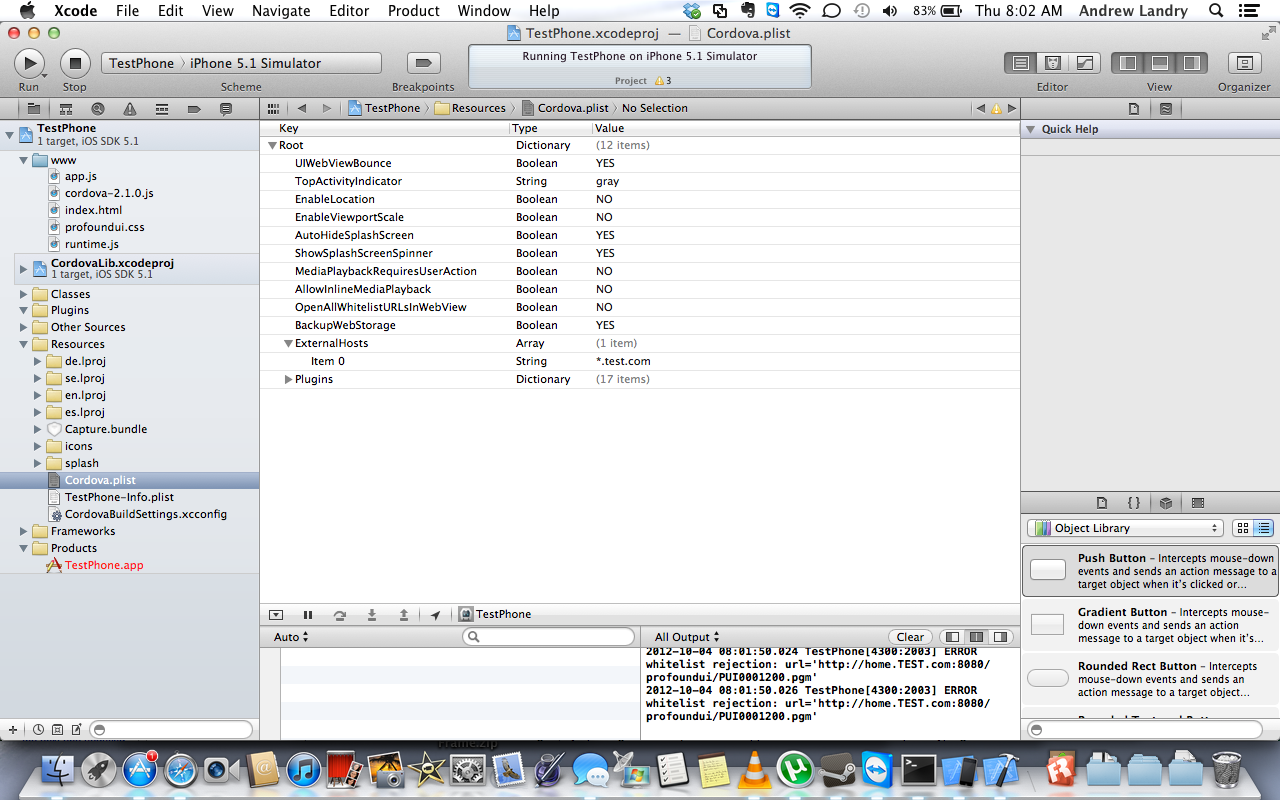The width and height of the screenshot is (1280, 800).
Task: Open the Navigate menu
Action: pyautogui.click(x=281, y=11)
